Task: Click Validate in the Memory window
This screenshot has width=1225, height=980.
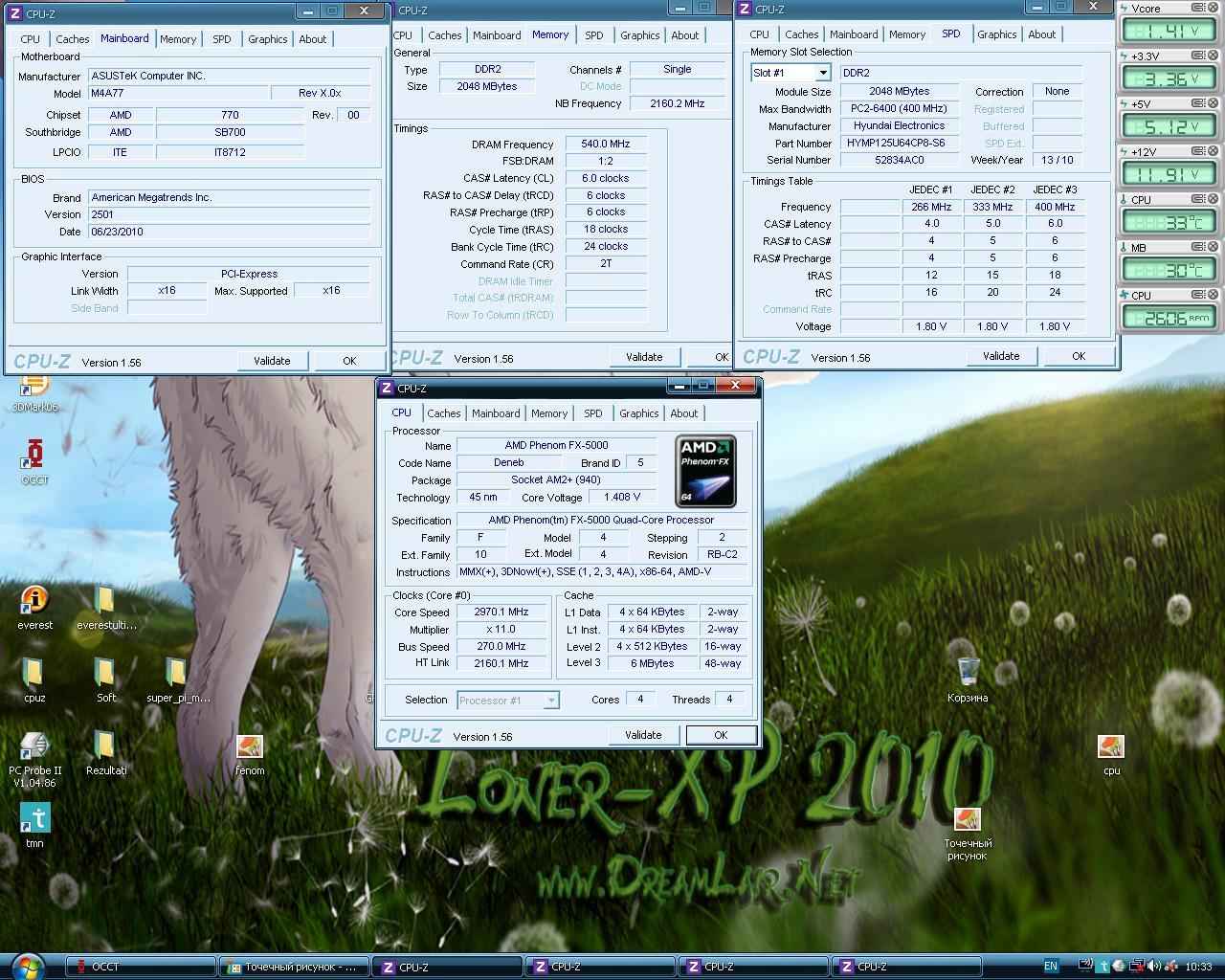Action: [x=644, y=357]
